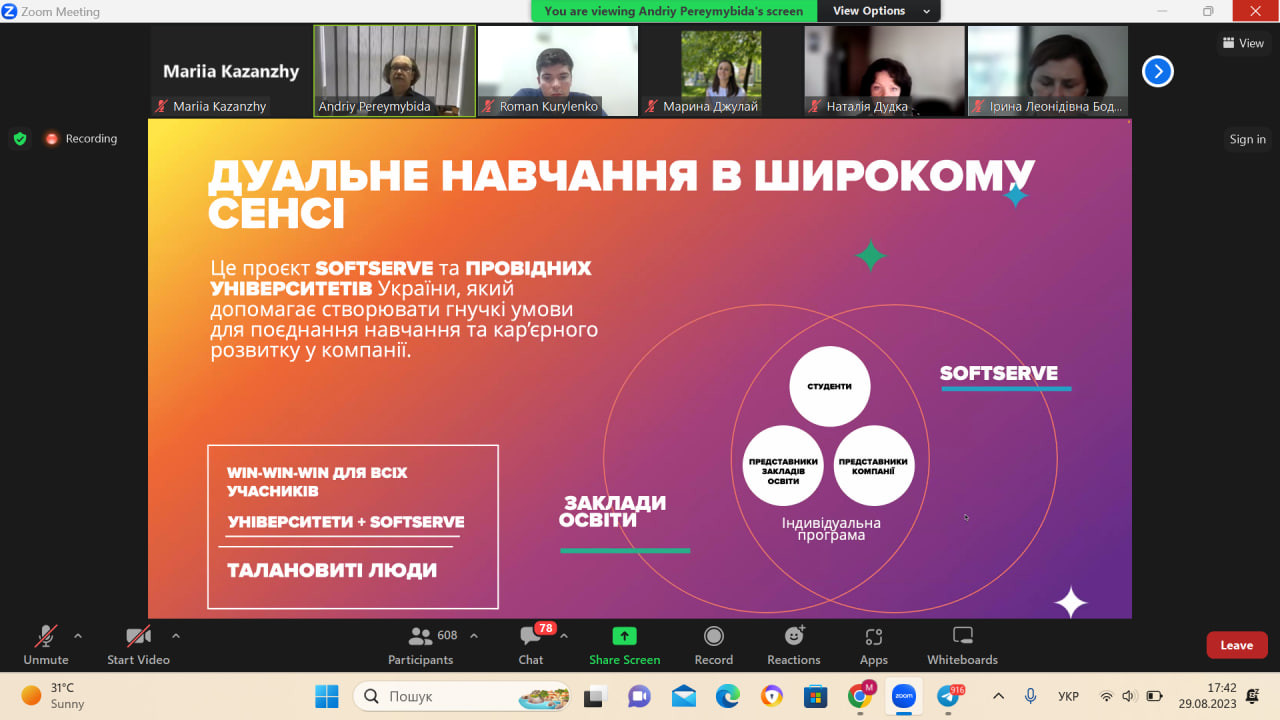The height and width of the screenshot is (720, 1280).
Task: Open the Mail app on the taskbar
Action: 684,696
